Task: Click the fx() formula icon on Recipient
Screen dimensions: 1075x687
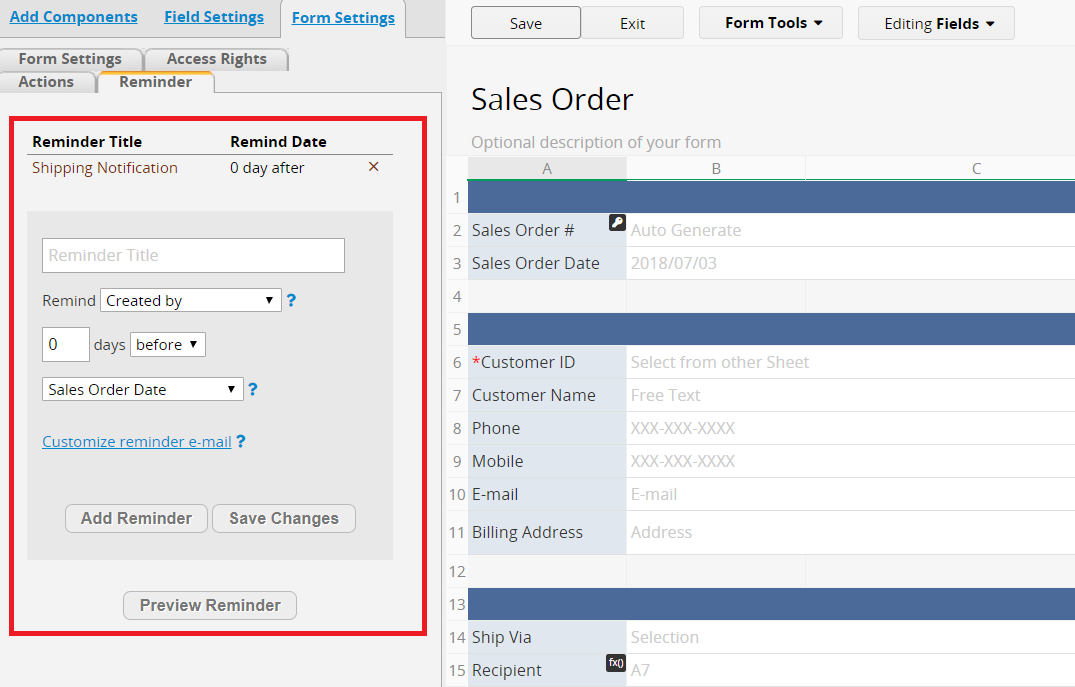Action: [616, 663]
